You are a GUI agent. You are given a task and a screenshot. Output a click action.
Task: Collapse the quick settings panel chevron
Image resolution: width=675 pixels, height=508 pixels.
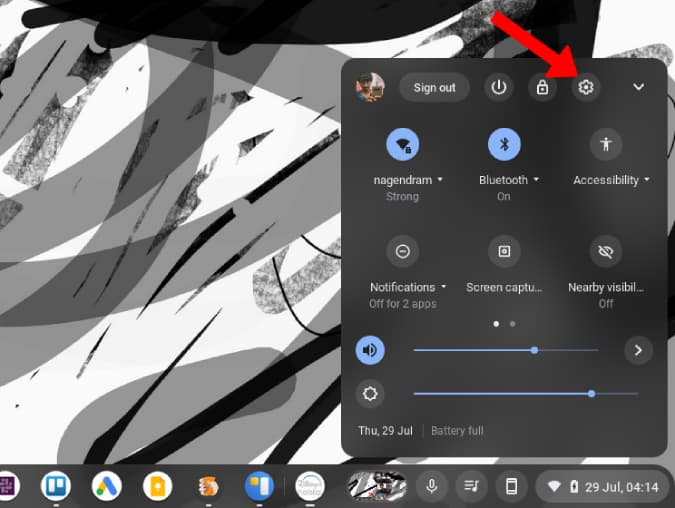(x=638, y=87)
